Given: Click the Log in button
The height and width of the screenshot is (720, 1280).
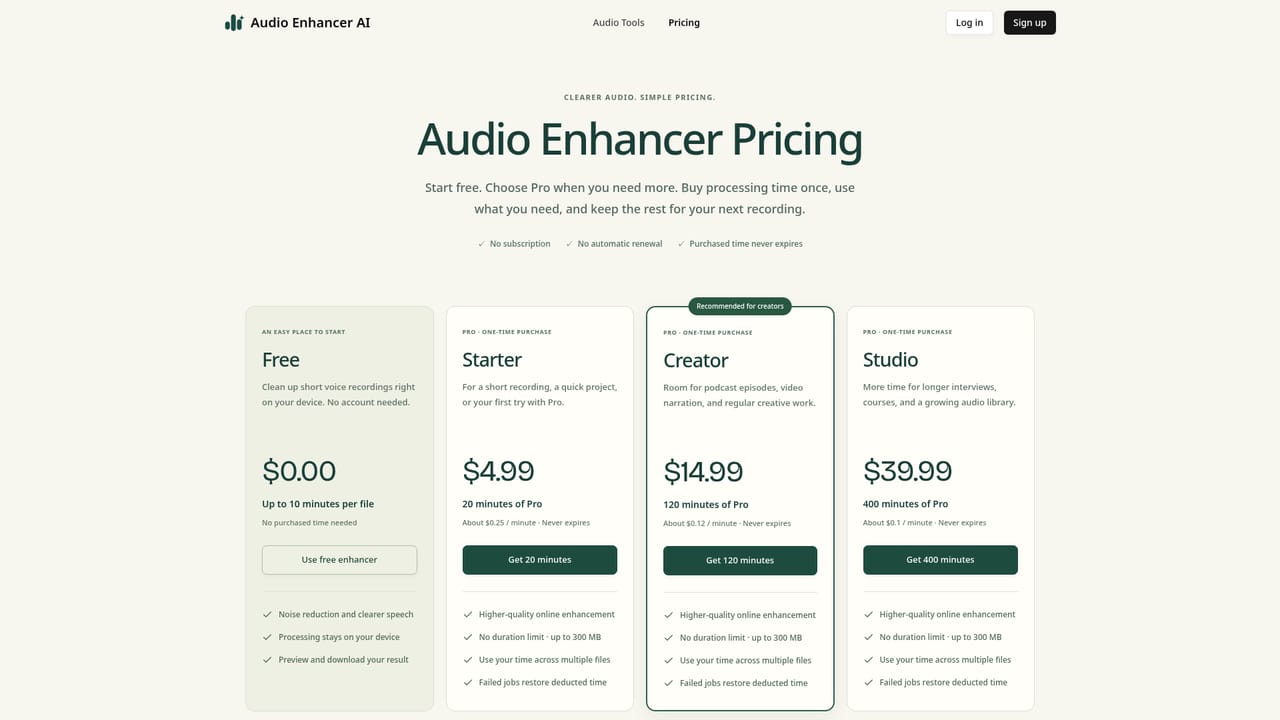Looking at the screenshot, I should [x=969, y=23].
